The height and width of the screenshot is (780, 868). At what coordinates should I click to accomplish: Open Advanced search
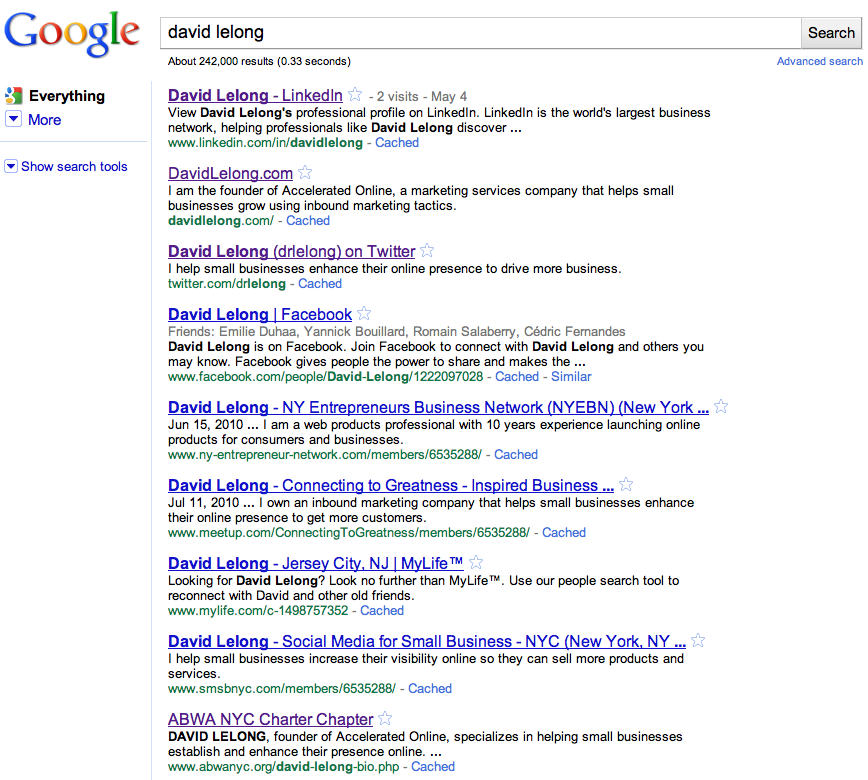click(x=819, y=61)
